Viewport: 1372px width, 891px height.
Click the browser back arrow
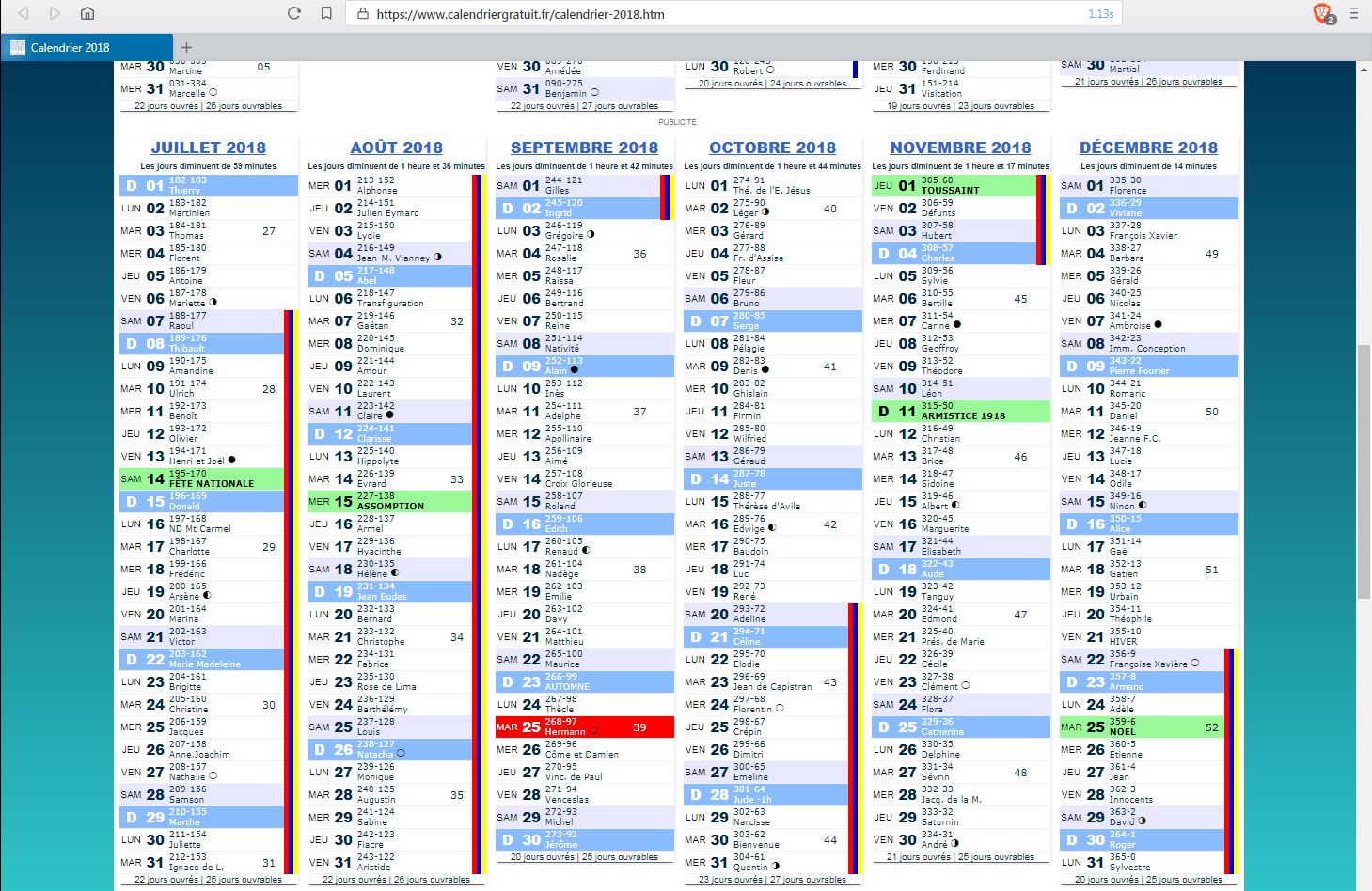click(24, 13)
